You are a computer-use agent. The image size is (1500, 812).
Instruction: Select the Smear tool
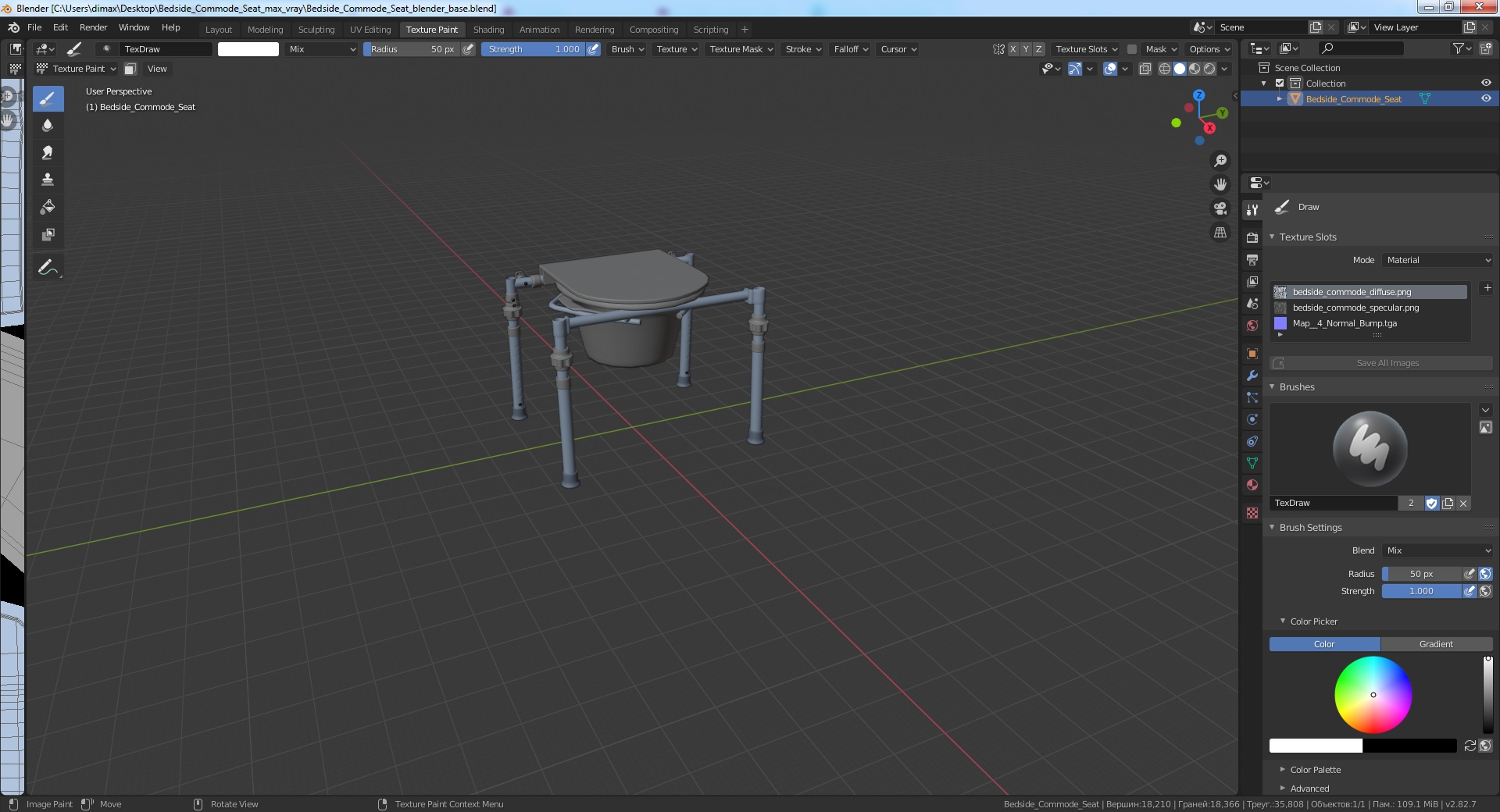[x=48, y=153]
